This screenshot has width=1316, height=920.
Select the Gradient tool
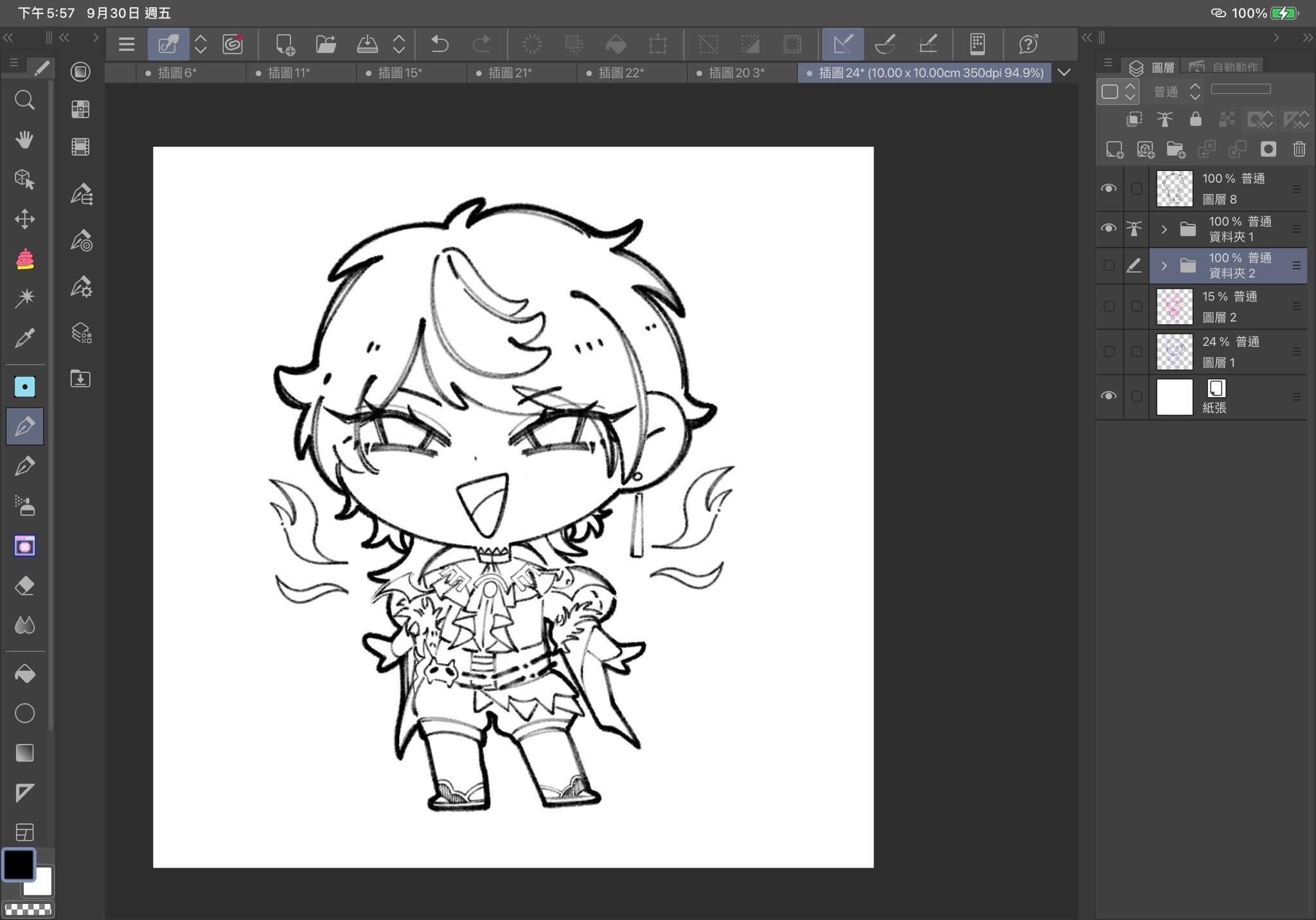click(24, 753)
